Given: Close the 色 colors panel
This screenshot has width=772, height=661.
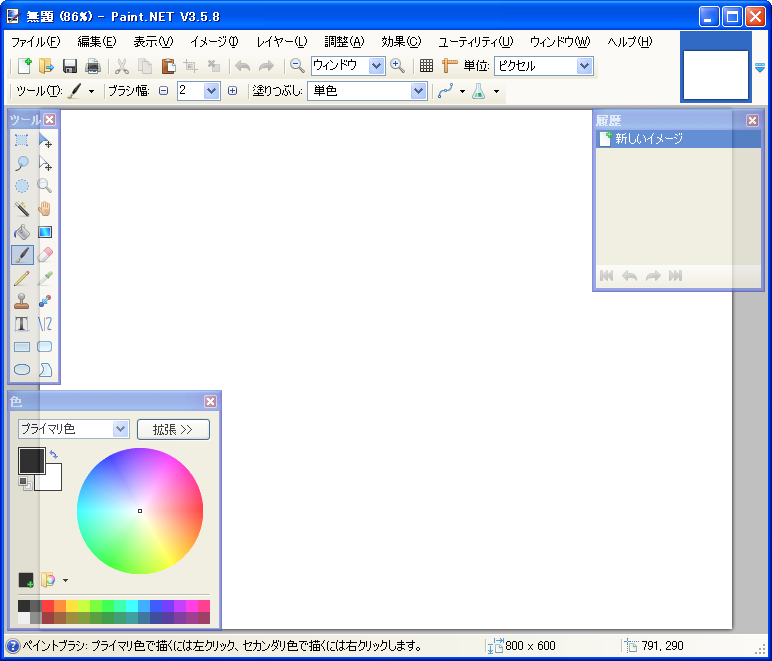Looking at the screenshot, I should [x=210, y=402].
